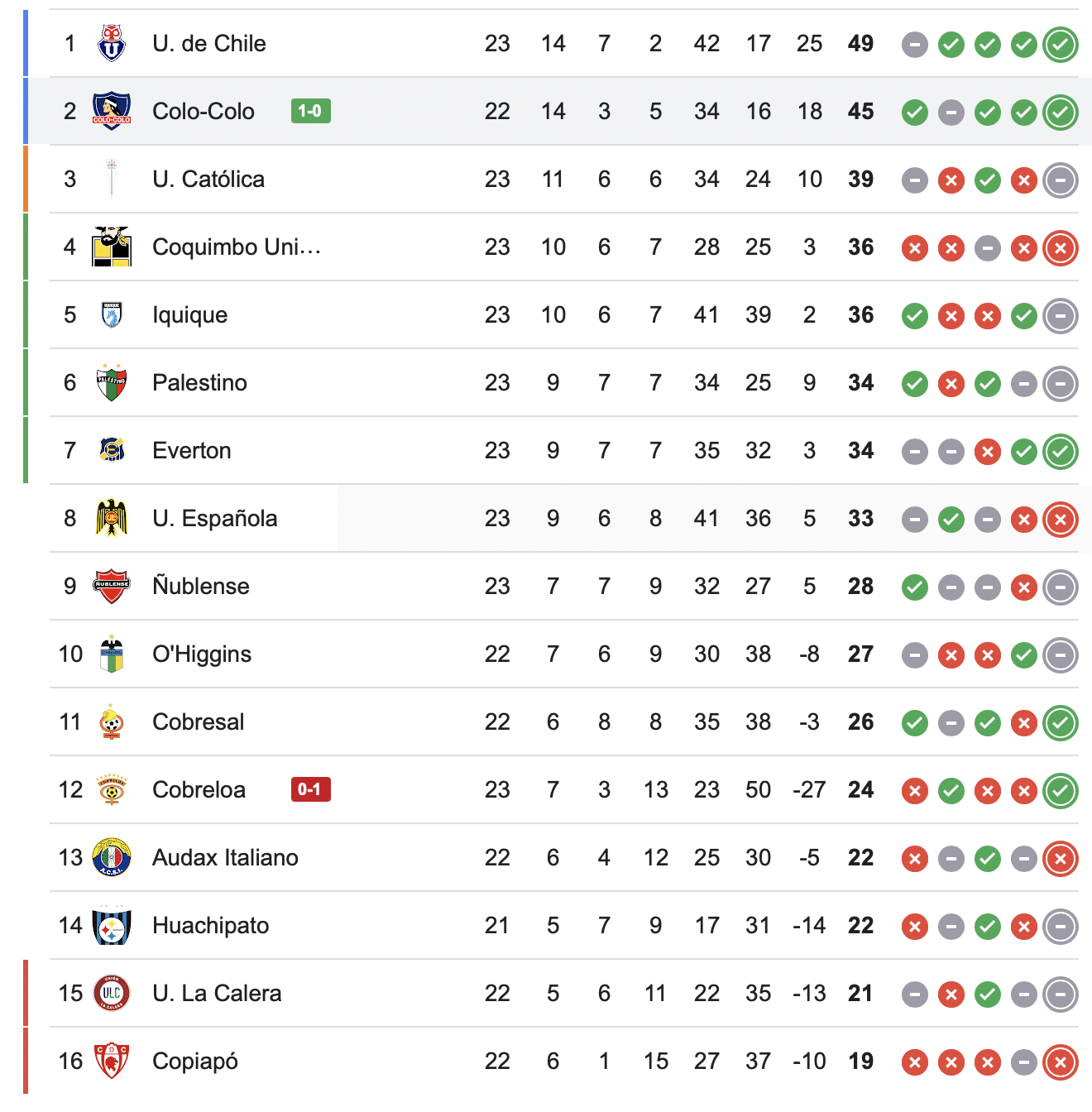This screenshot has height=1112, width=1092.
Task: Click the green win circle in Cobresal's form
Action: [914, 721]
